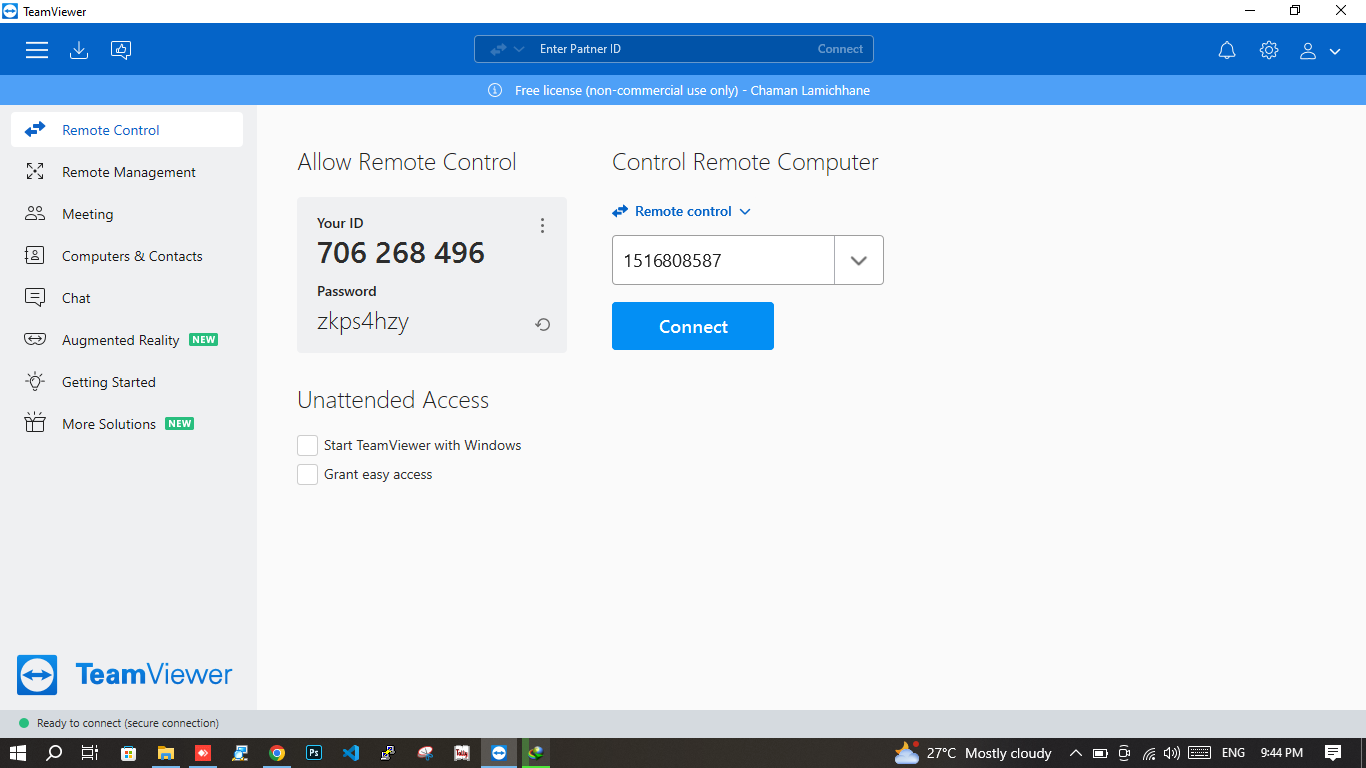
Task: Click the partner ID field showing 1516808587
Action: (x=723, y=260)
